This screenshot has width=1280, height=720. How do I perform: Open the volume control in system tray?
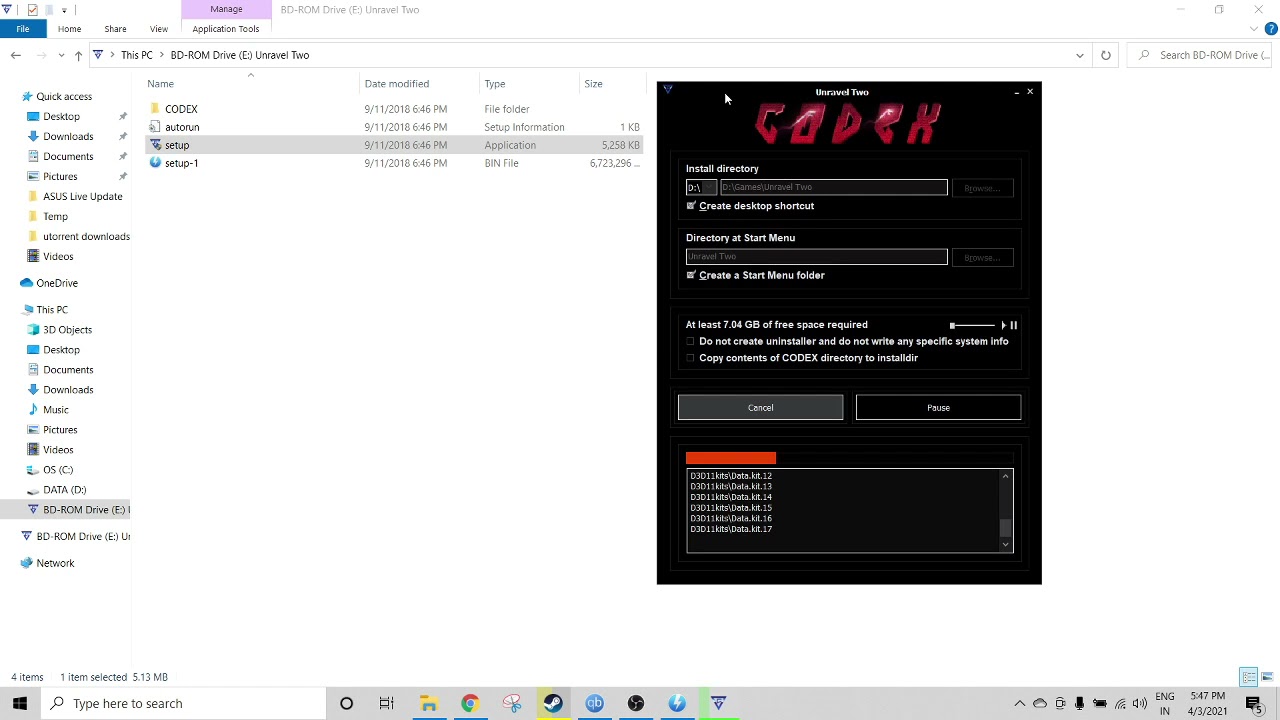pos(1140,704)
